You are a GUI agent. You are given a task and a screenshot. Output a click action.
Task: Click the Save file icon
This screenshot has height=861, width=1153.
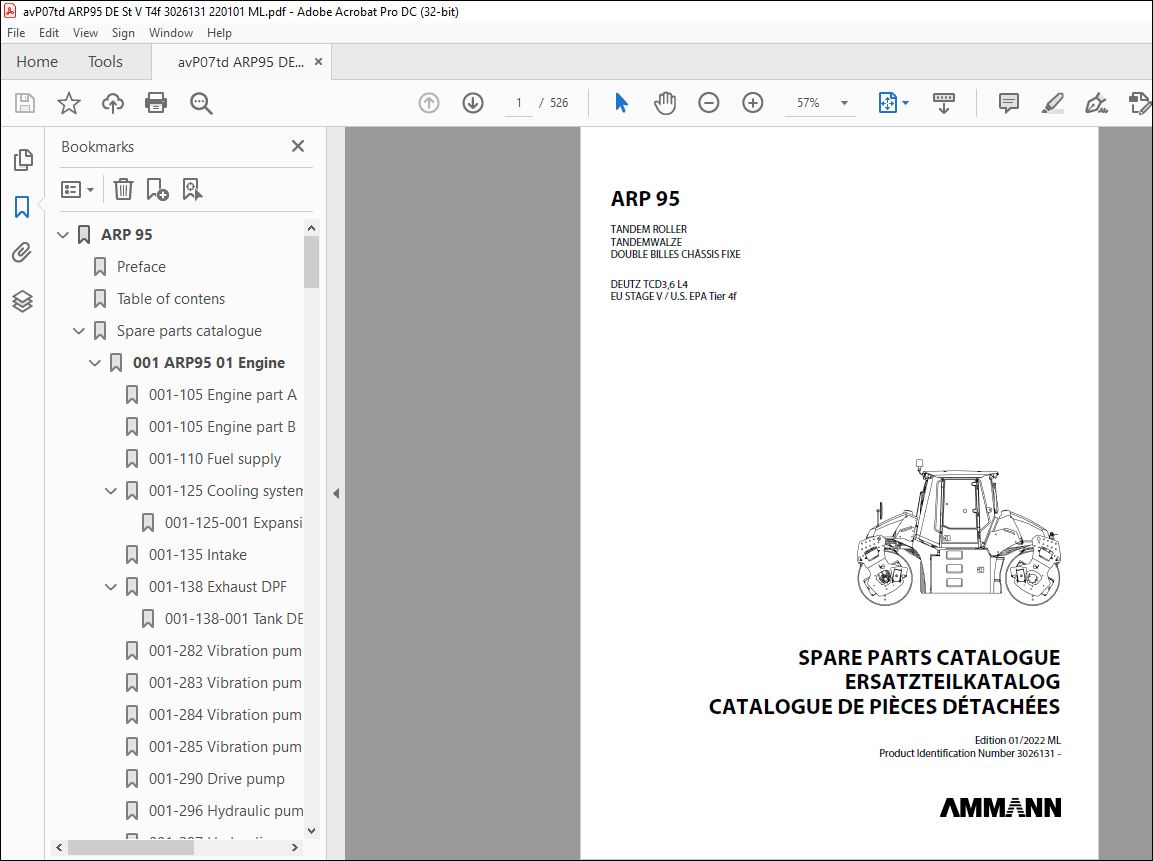pos(25,103)
